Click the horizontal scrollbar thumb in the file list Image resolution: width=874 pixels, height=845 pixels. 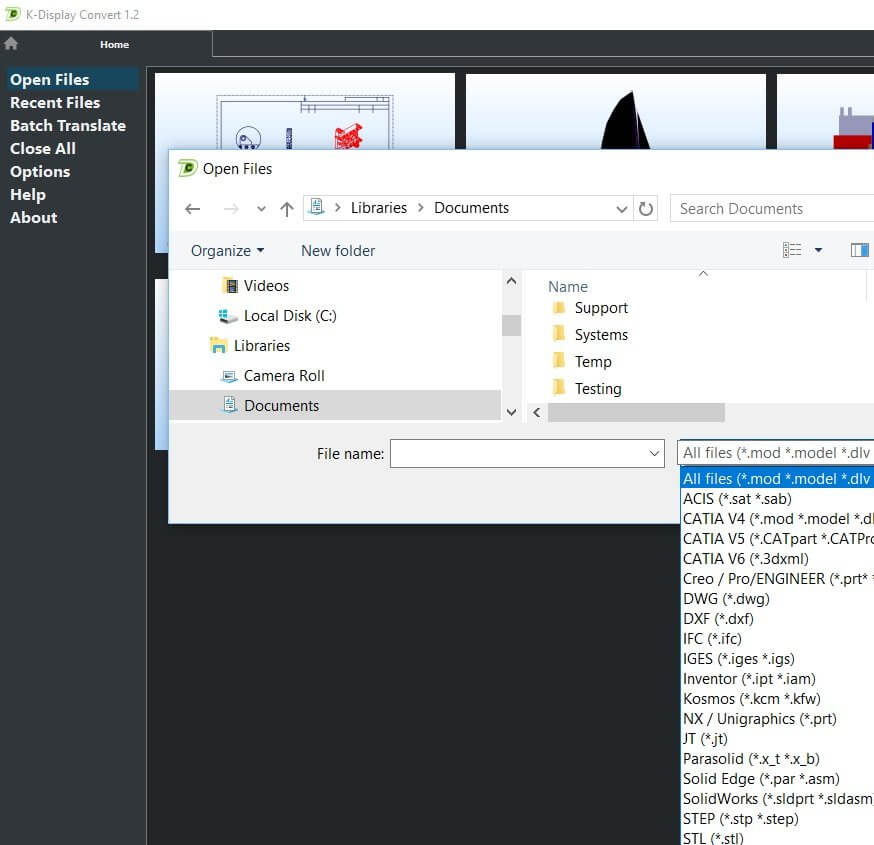point(636,412)
